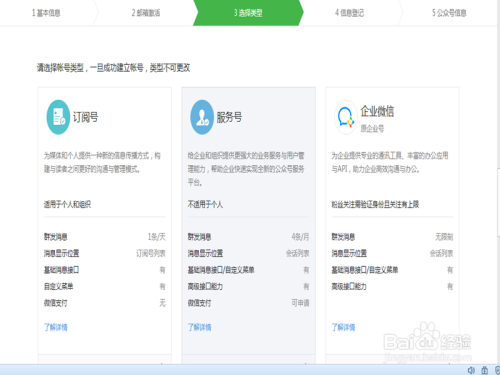The width and height of the screenshot is (500, 375).
Task: Click 原企业号 subtitle text
Action: [372, 129]
